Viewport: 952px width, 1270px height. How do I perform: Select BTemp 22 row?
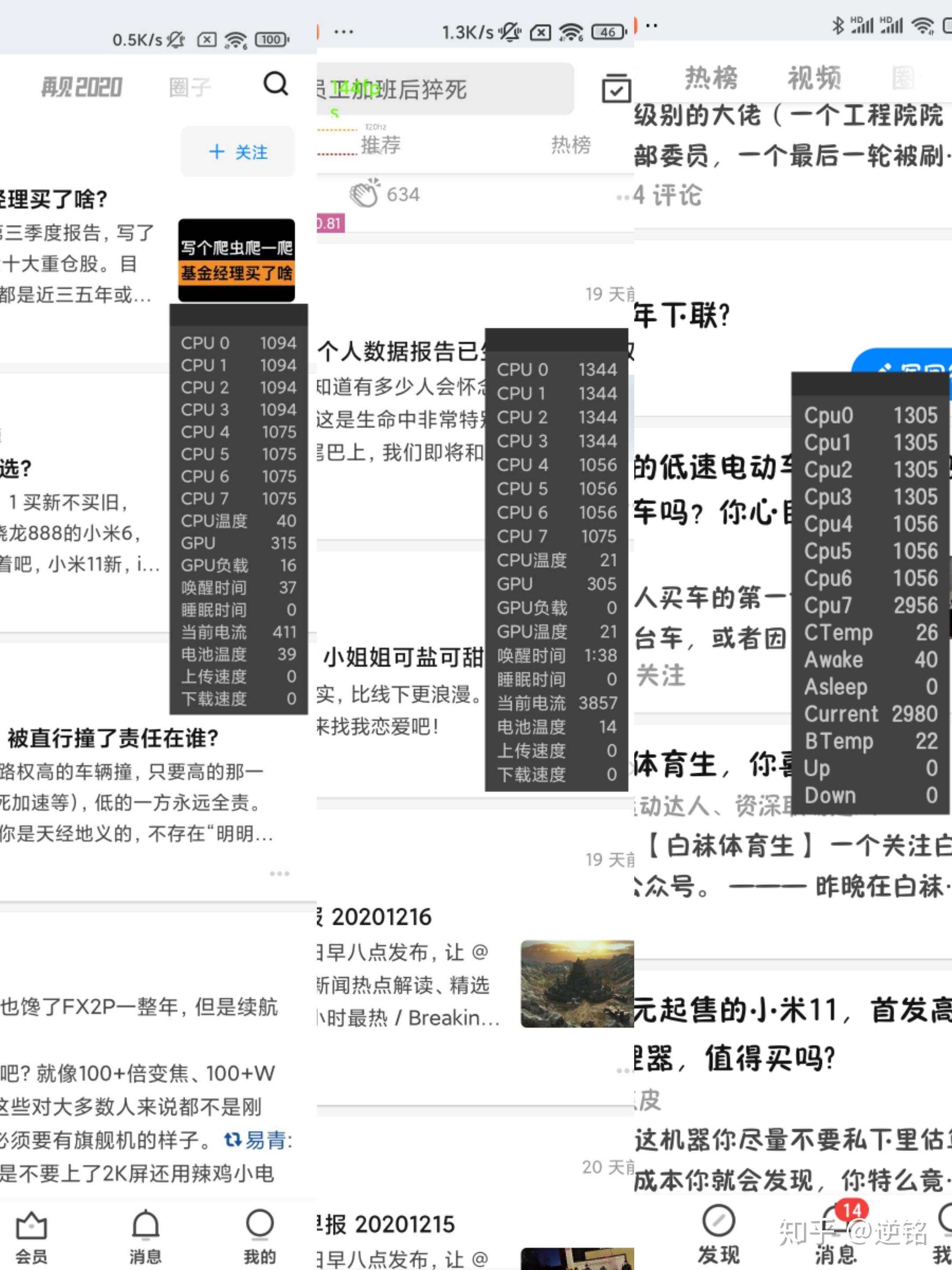point(870,741)
